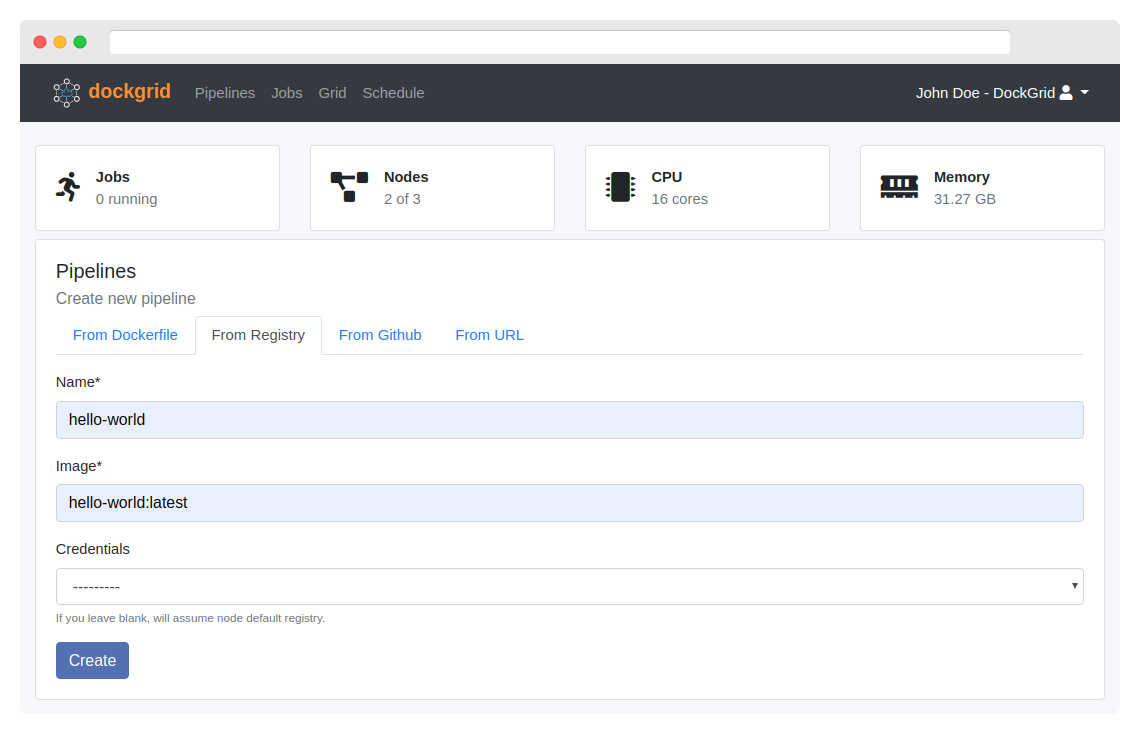1140x734 pixels.
Task: Focus the Name input field
Action: [569, 420]
